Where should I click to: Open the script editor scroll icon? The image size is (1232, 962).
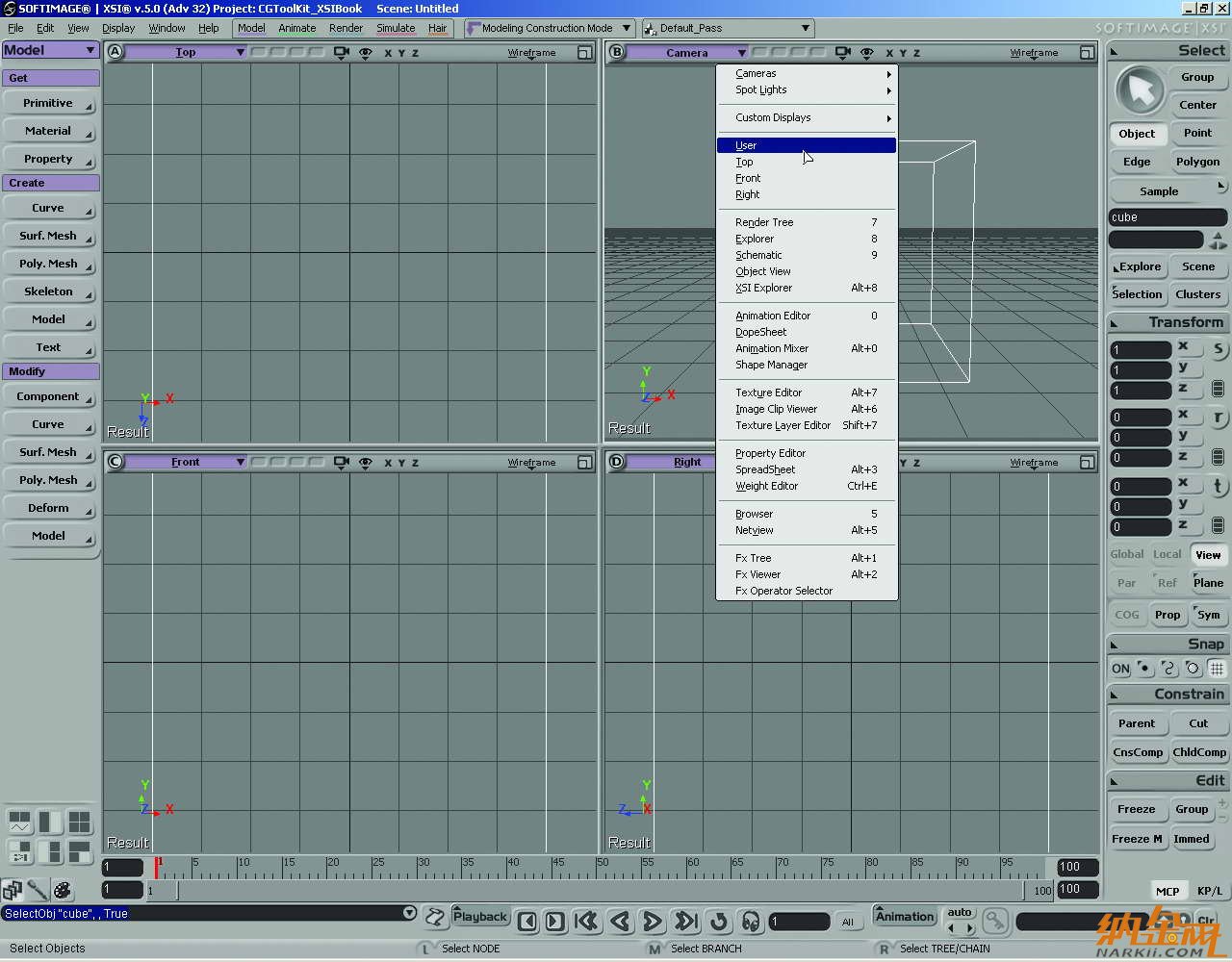tap(435, 918)
